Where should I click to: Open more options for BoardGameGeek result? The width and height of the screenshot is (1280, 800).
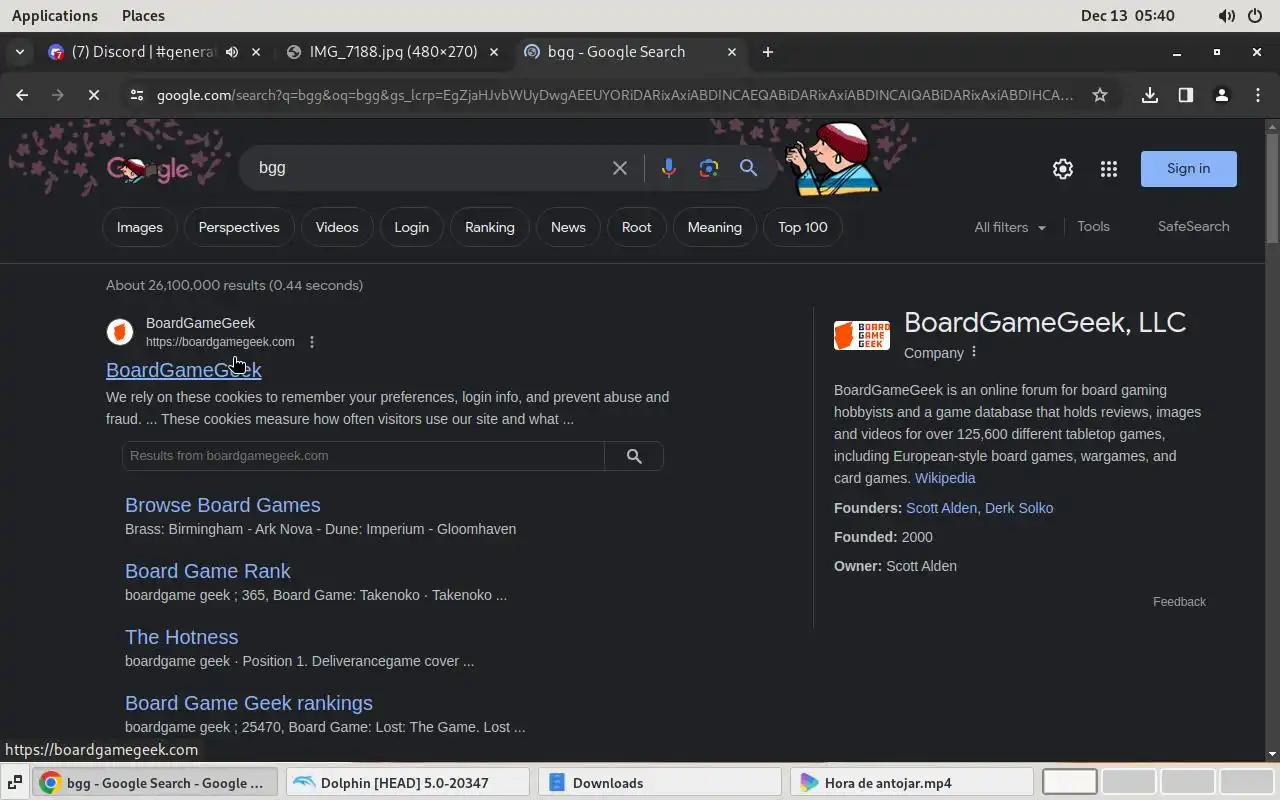[x=312, y=342]
